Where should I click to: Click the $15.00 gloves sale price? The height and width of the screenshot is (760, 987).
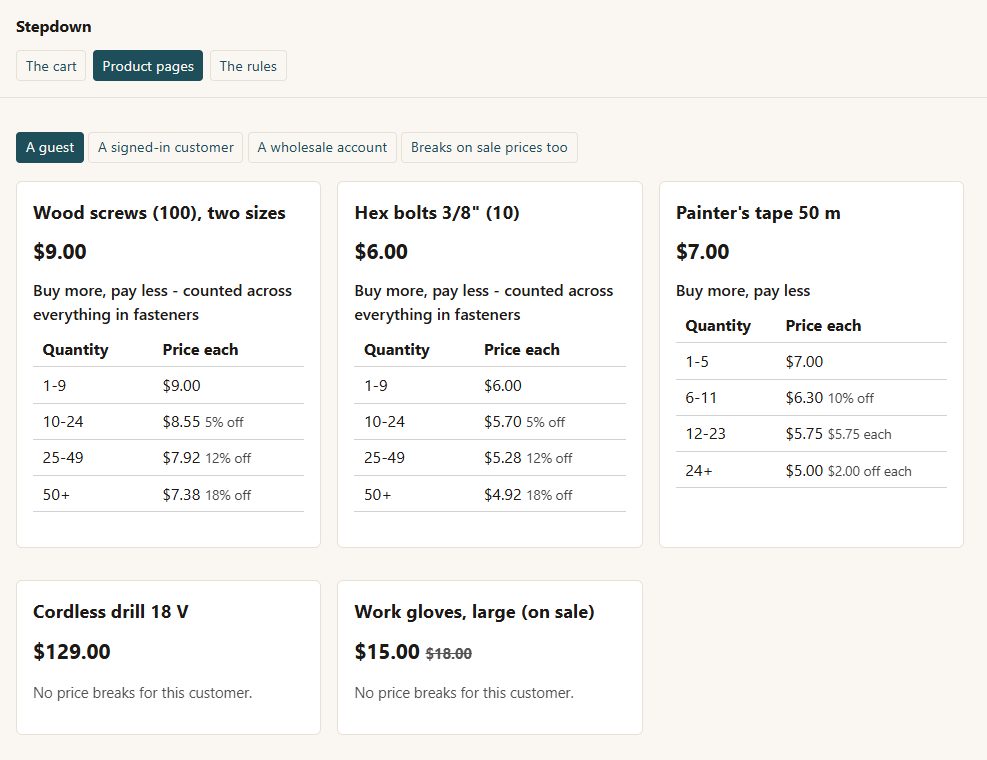point(386,651)
